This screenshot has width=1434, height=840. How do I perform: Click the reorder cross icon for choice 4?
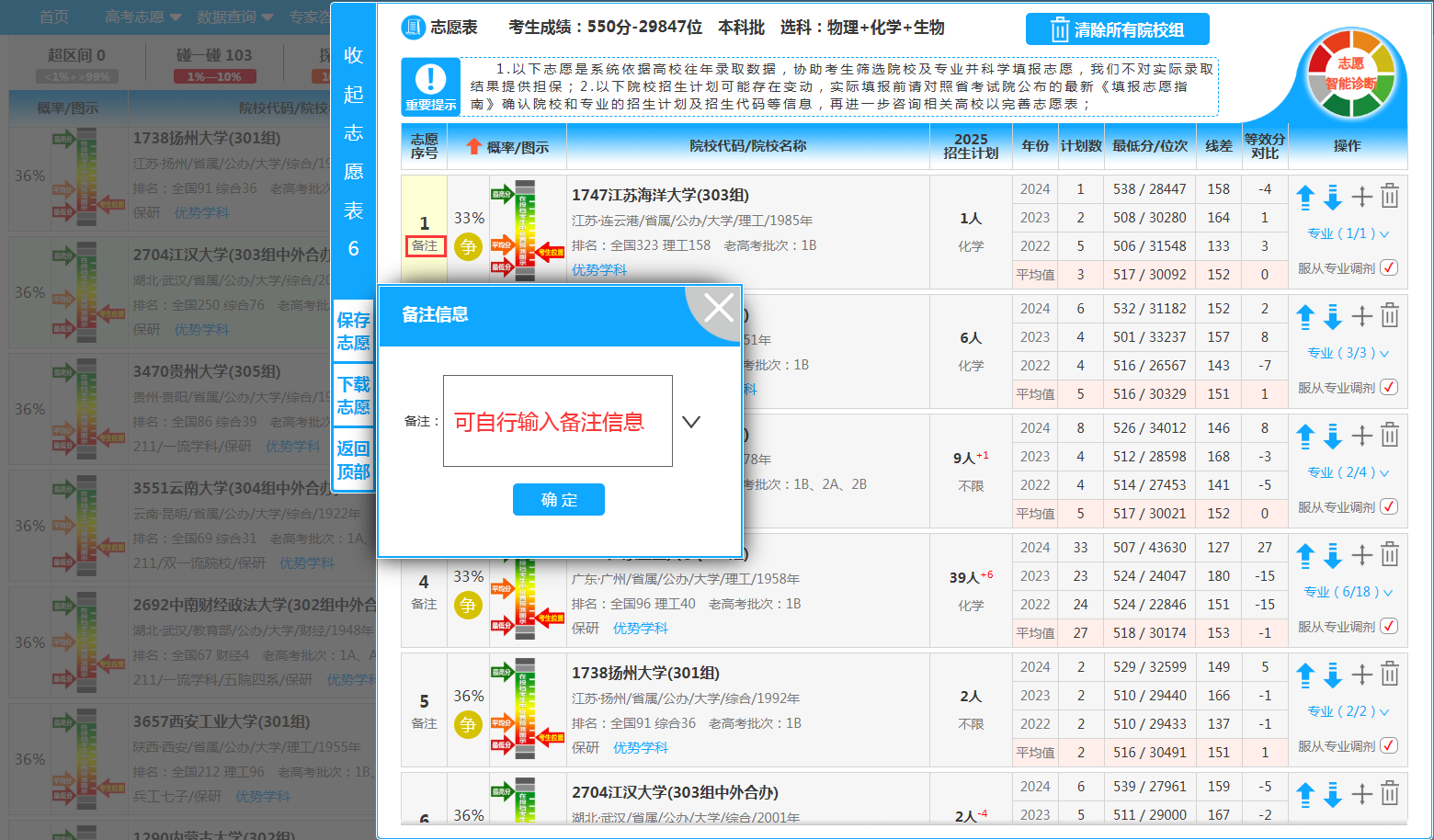[1361, 555]
